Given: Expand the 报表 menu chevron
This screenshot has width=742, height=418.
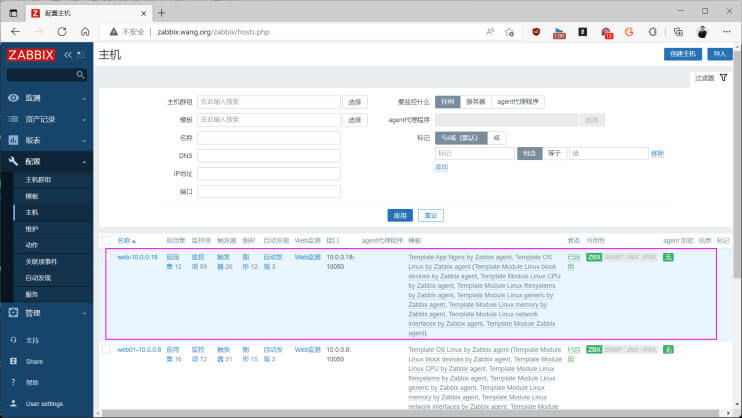Looking at the screenshot, I should coord(84,141).
